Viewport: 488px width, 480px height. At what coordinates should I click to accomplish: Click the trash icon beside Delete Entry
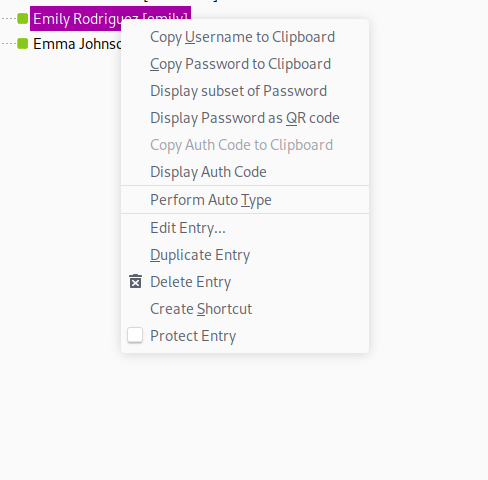coord(135,282)
